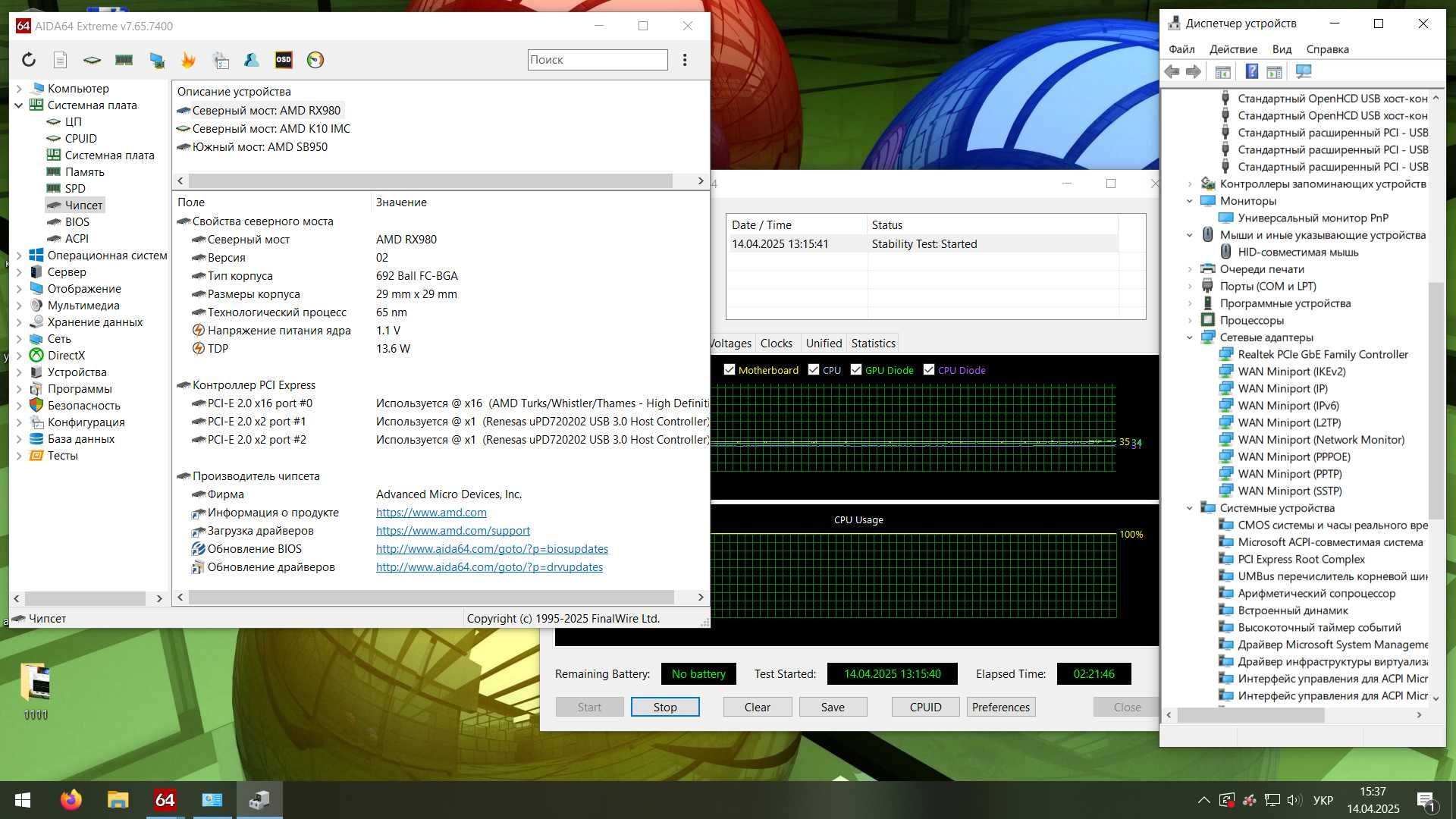Viewport: 1456px width, 819px height.
Task: Expand Процессоры in Device Manager
Action: (1189, 320)
